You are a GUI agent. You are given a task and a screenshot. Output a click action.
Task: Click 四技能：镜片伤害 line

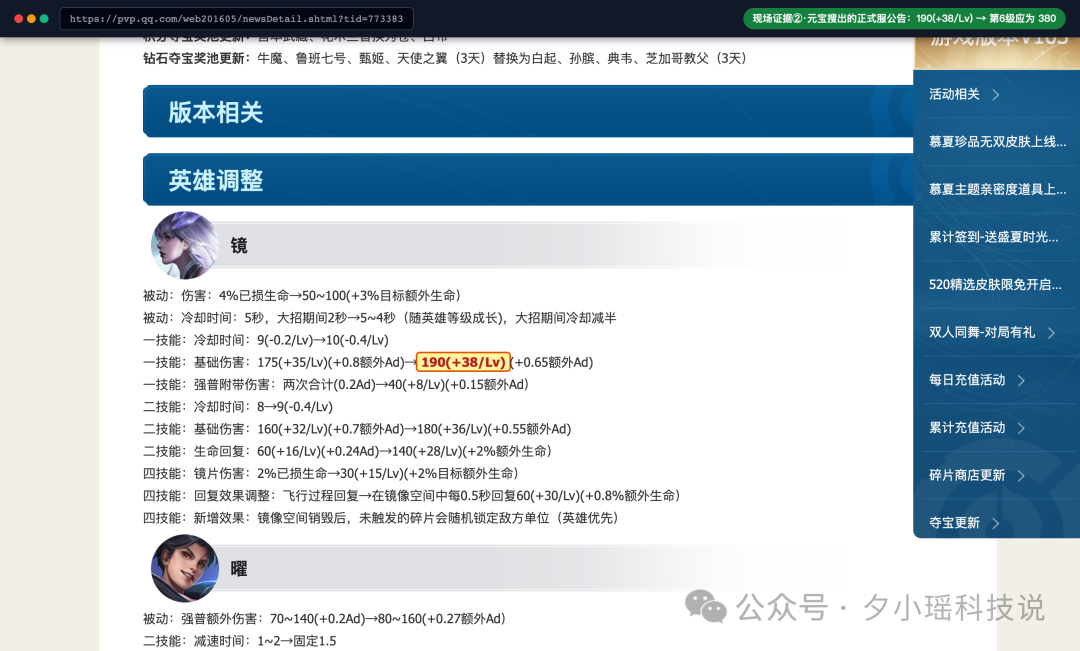(331, 473)
